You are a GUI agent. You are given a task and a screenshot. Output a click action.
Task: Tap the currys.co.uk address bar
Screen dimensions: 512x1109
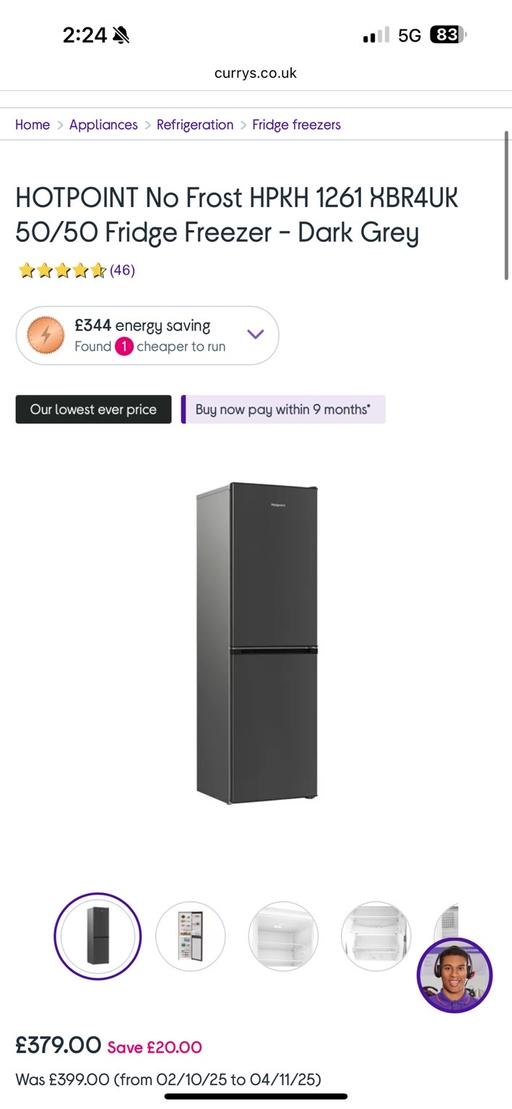click(x=255, y=73)
